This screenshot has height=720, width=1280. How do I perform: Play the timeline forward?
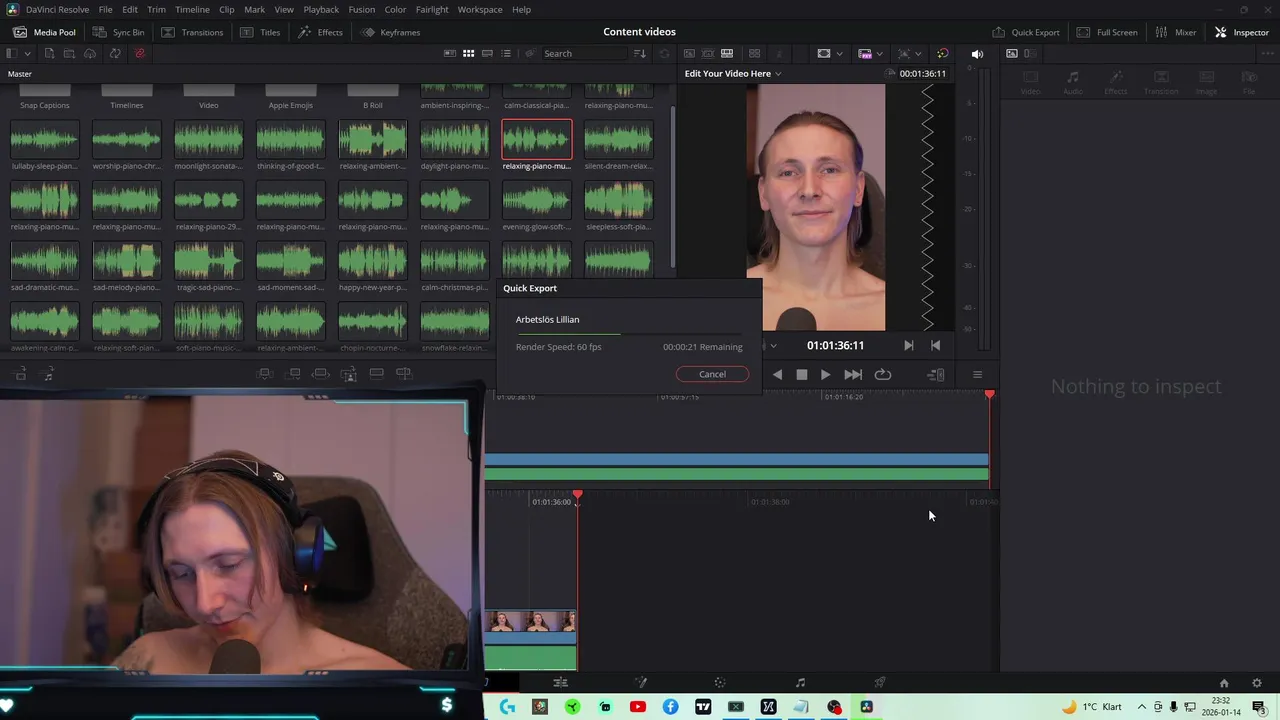[x=825, y=374]
